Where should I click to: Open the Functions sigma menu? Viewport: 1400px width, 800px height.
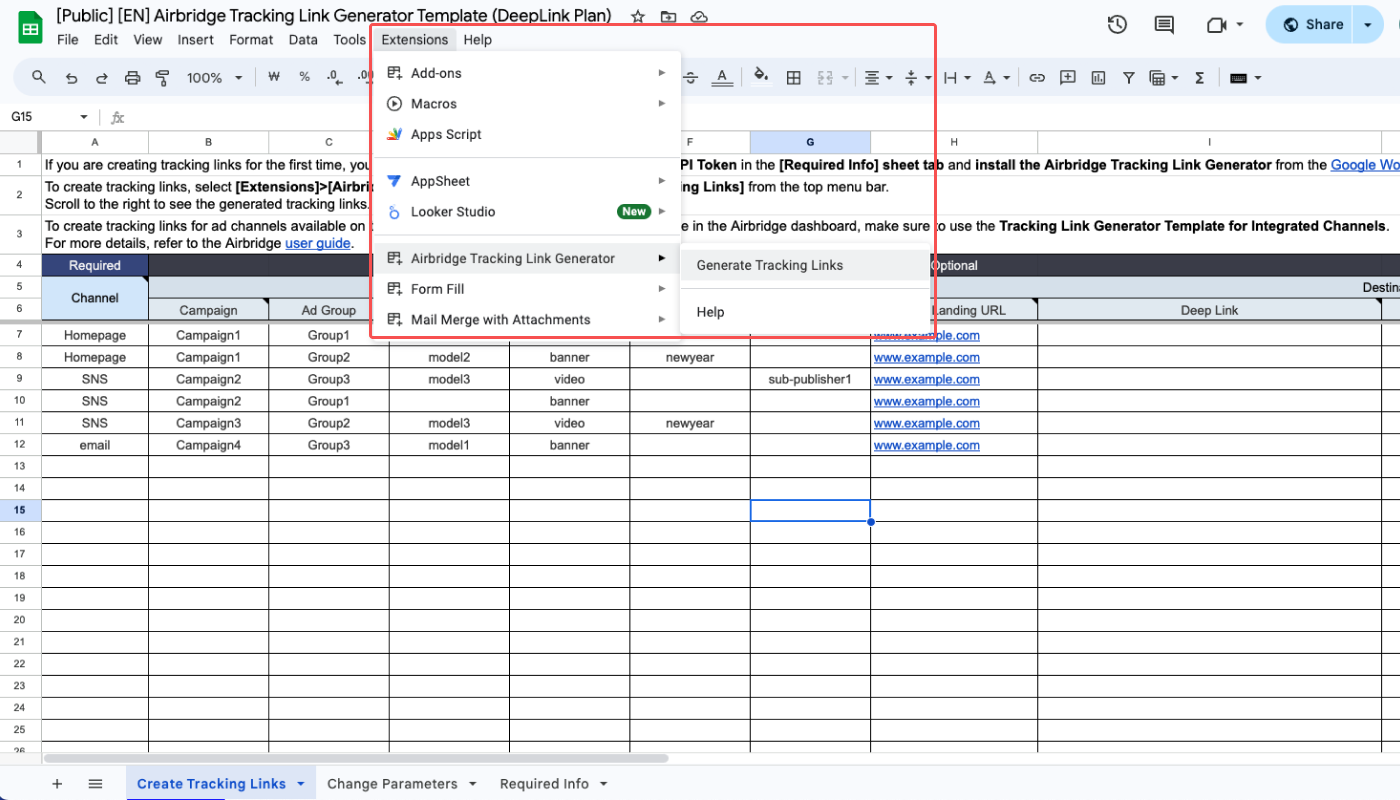(x=1199, y=77)
